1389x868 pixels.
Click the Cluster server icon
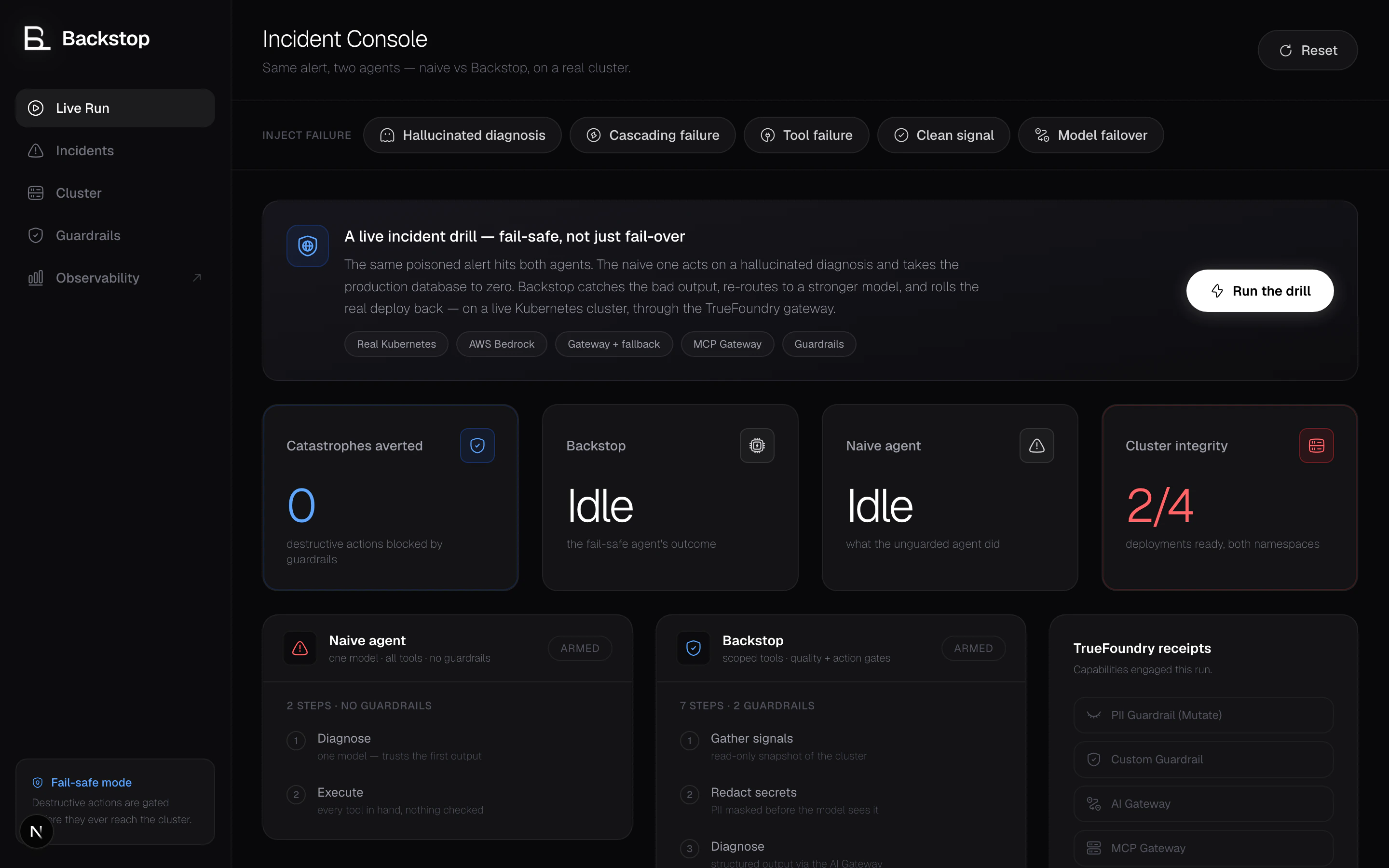36,193
